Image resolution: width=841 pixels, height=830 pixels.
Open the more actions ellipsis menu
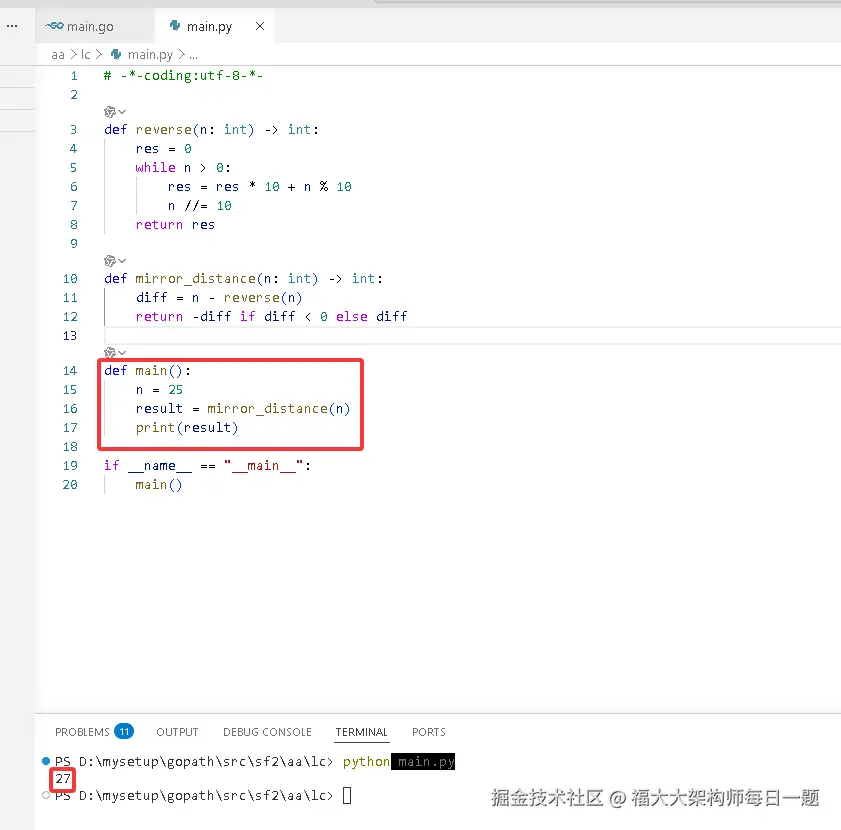click(12, 26)
